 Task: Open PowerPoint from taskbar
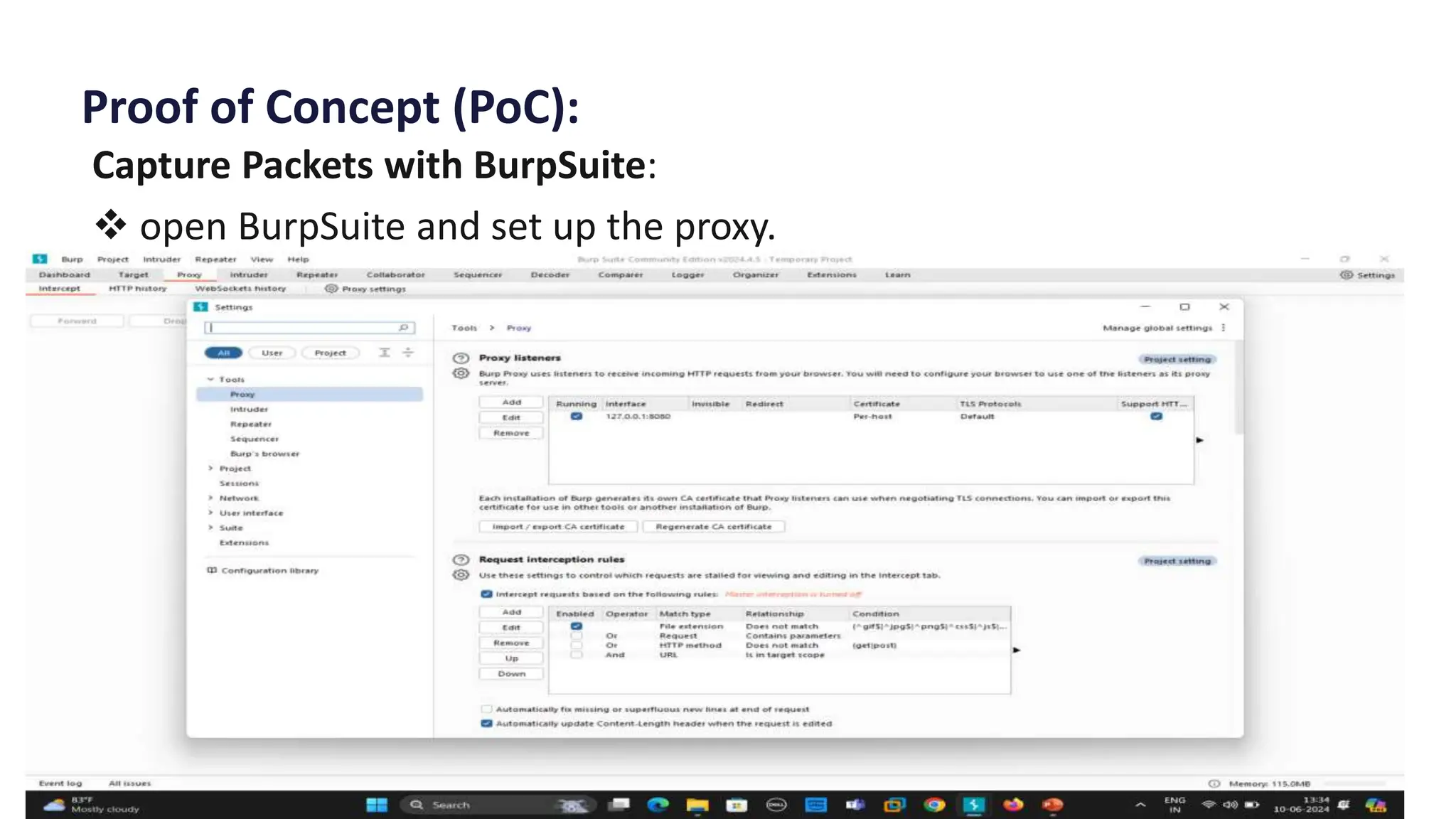1053,805
